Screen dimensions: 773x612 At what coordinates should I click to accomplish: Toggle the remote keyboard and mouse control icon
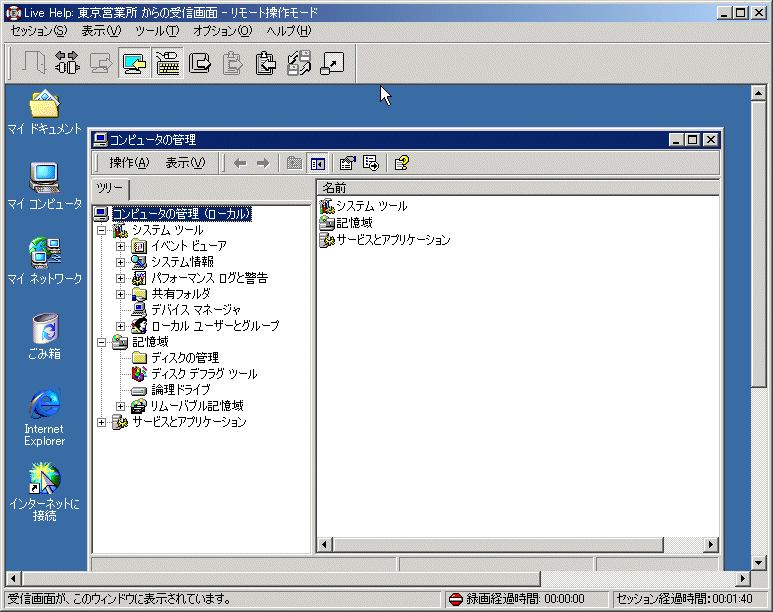click(x=168, y=63)
